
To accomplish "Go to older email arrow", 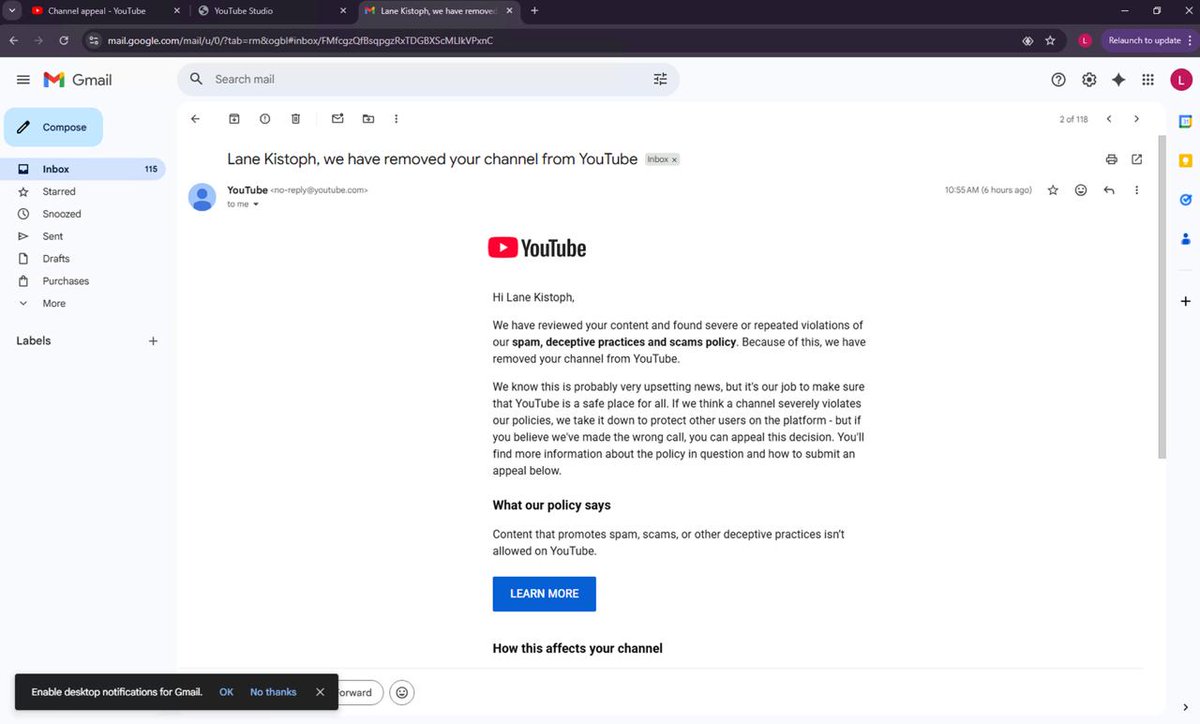I will 1136,119.
